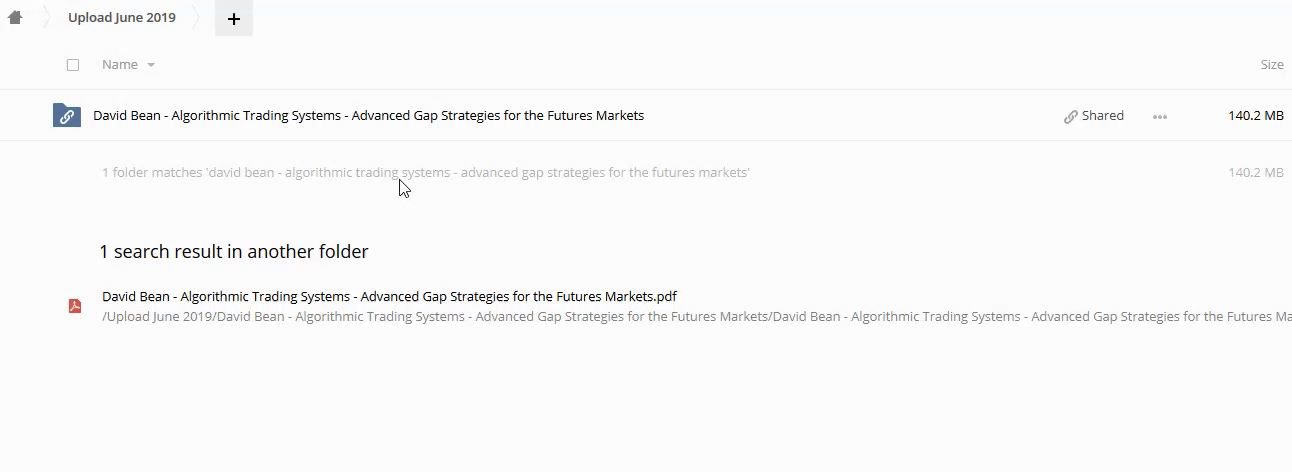This screenshot has width=1292, height=472.
Task: Click the Shared label on the folder row
Action: point(1102,116)
